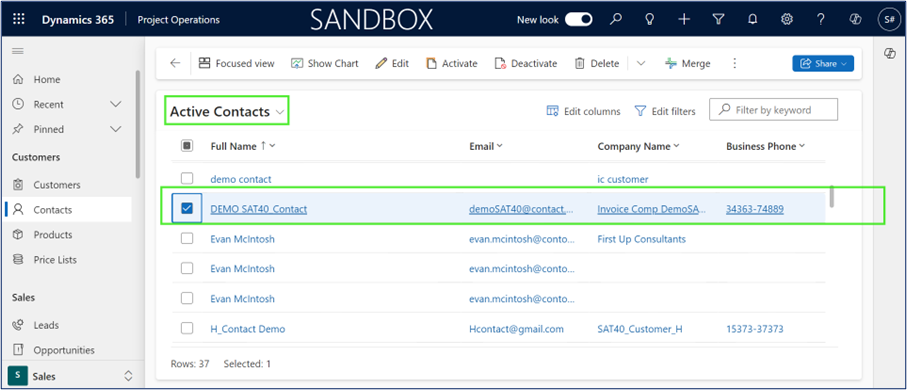
Task: Open the DEMO SAT40_Contact record link
Action: 259,209
